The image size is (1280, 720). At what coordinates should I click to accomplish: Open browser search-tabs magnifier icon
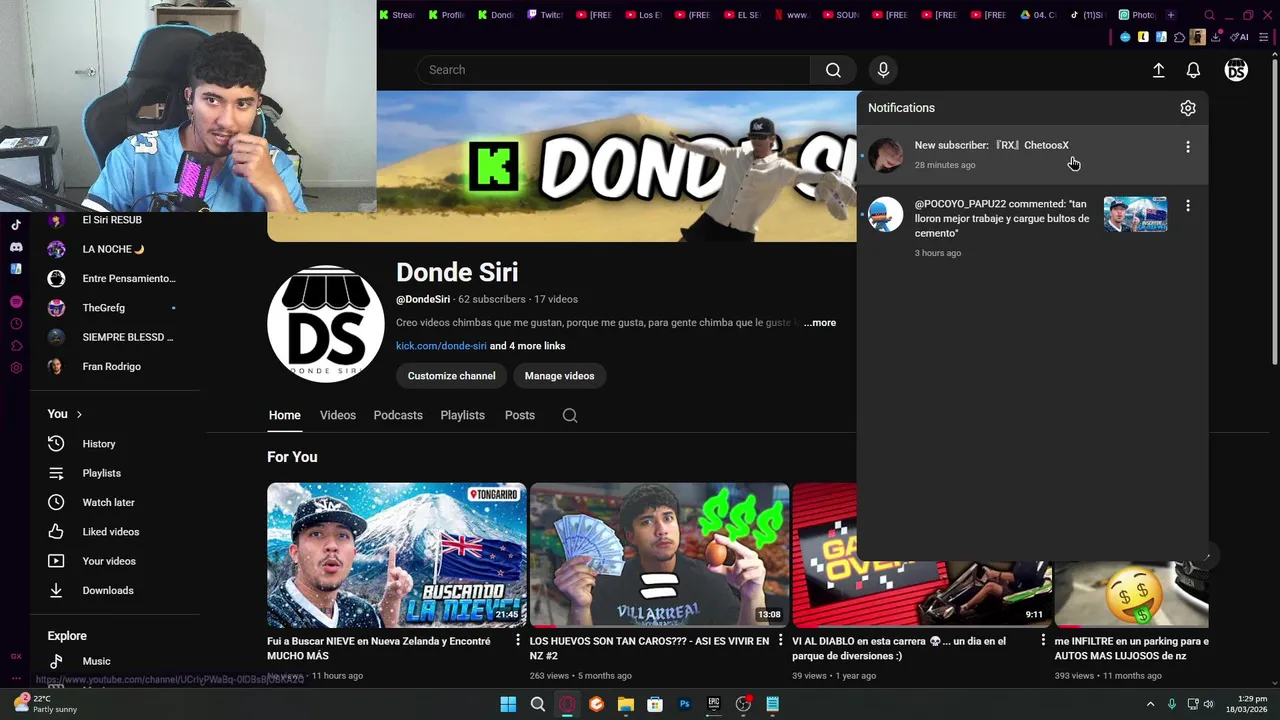pos(1209,15)
